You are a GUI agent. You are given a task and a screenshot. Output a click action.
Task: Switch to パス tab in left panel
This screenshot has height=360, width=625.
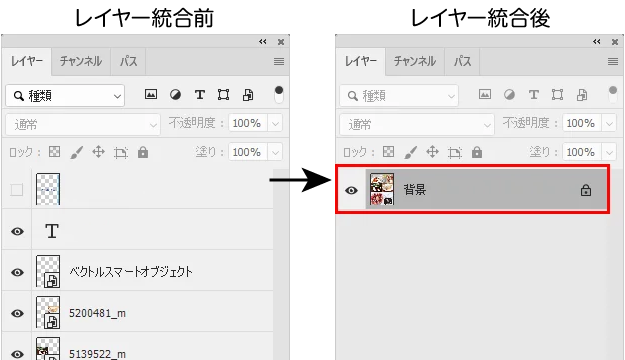point(128,61)
